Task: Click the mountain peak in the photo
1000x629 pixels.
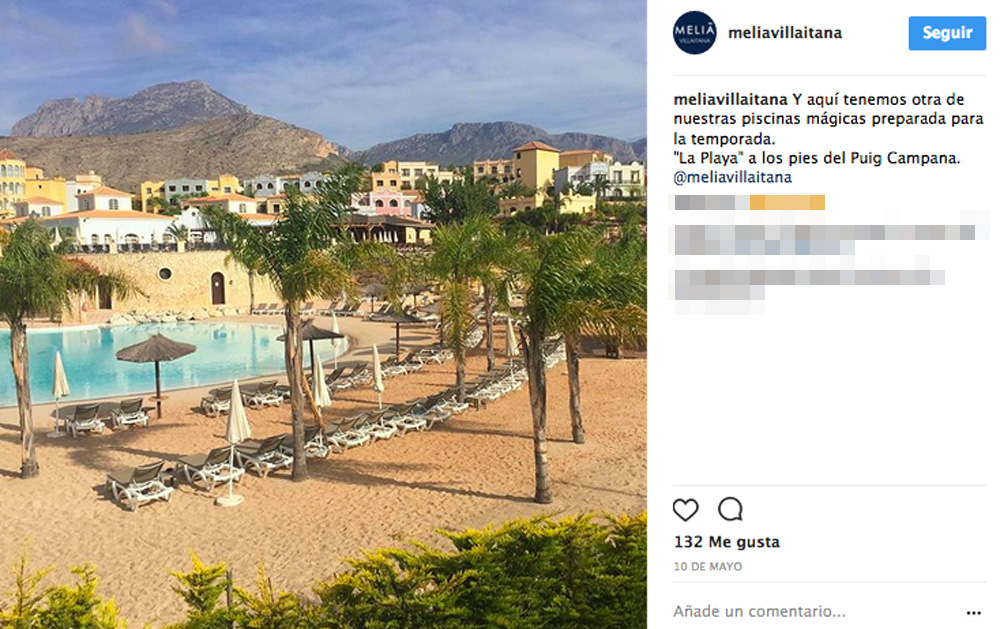Action: coord(185,92)
